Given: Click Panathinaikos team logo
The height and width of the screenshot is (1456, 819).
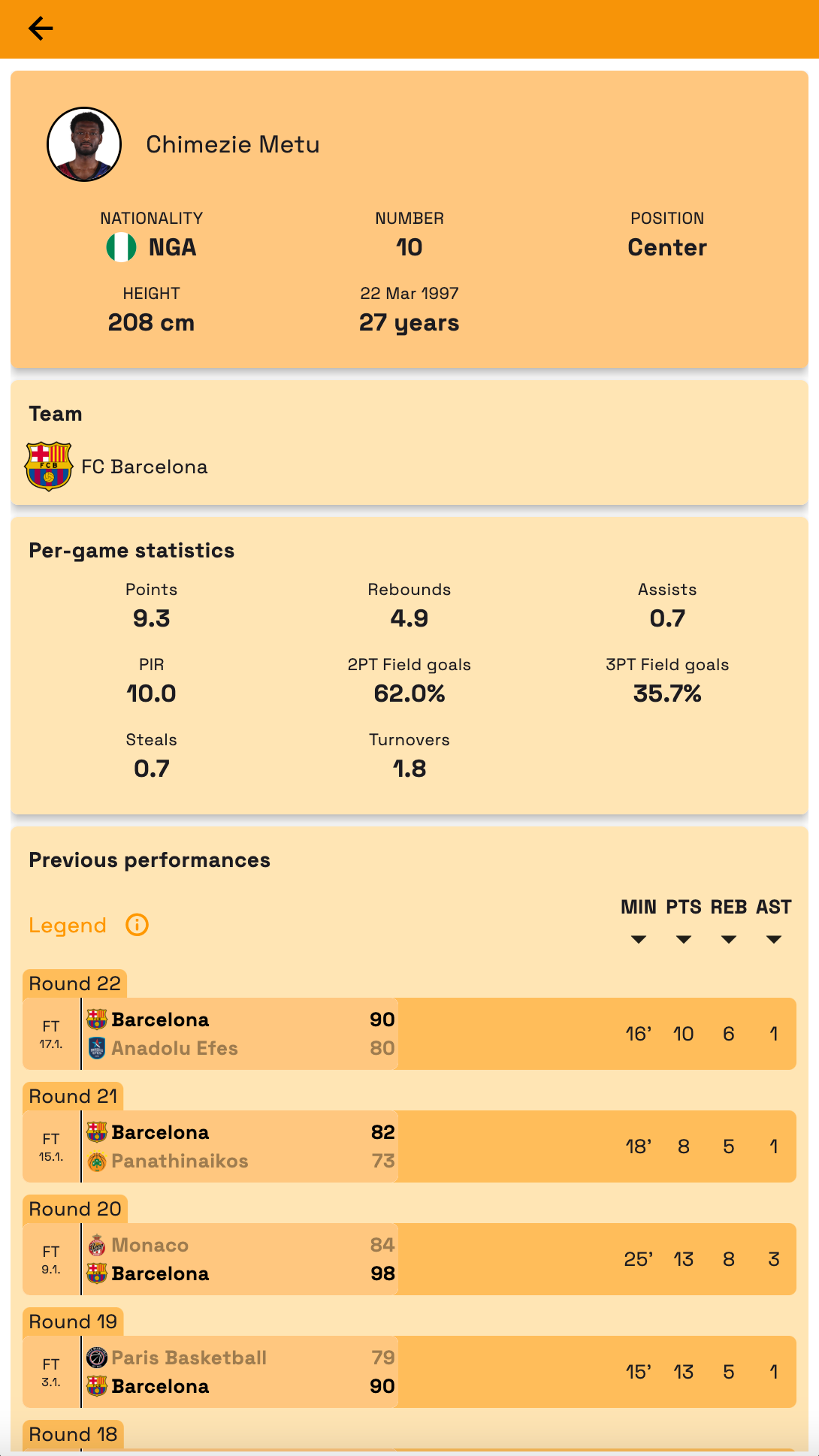Looking at the screenshot, I should coord(97,1161).
